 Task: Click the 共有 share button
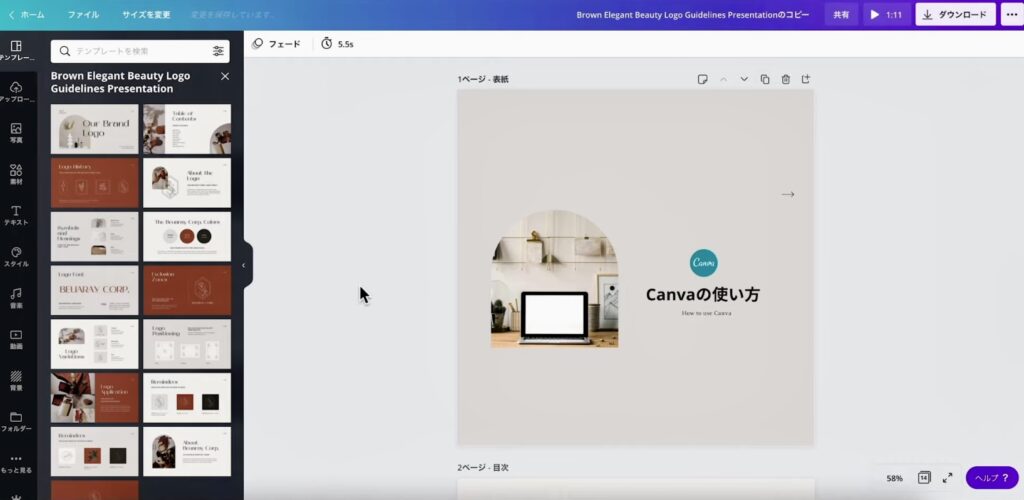pyautogui.click(x=841, y=14)
